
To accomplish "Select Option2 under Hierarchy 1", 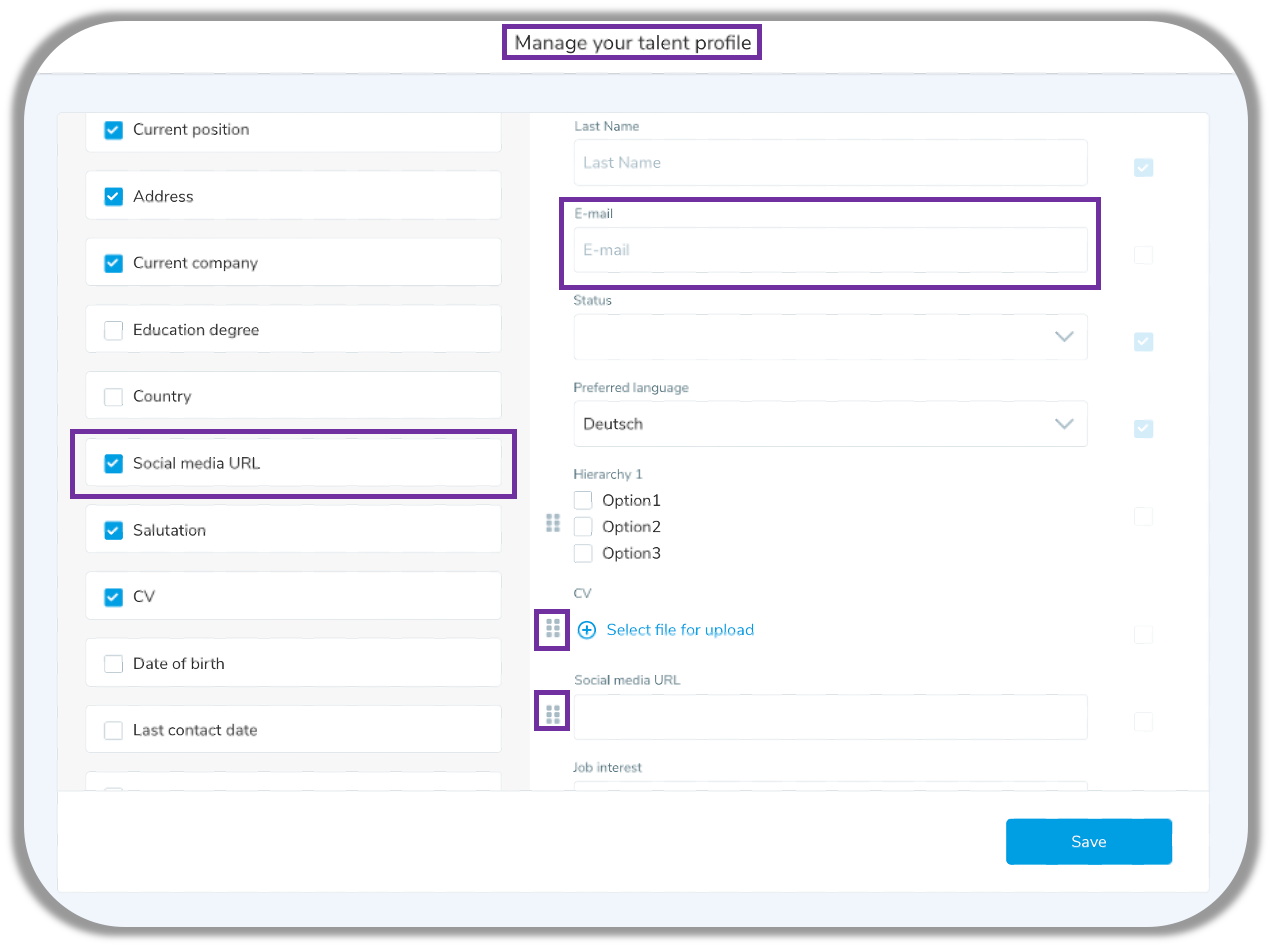I will click(x=584, y=527).
